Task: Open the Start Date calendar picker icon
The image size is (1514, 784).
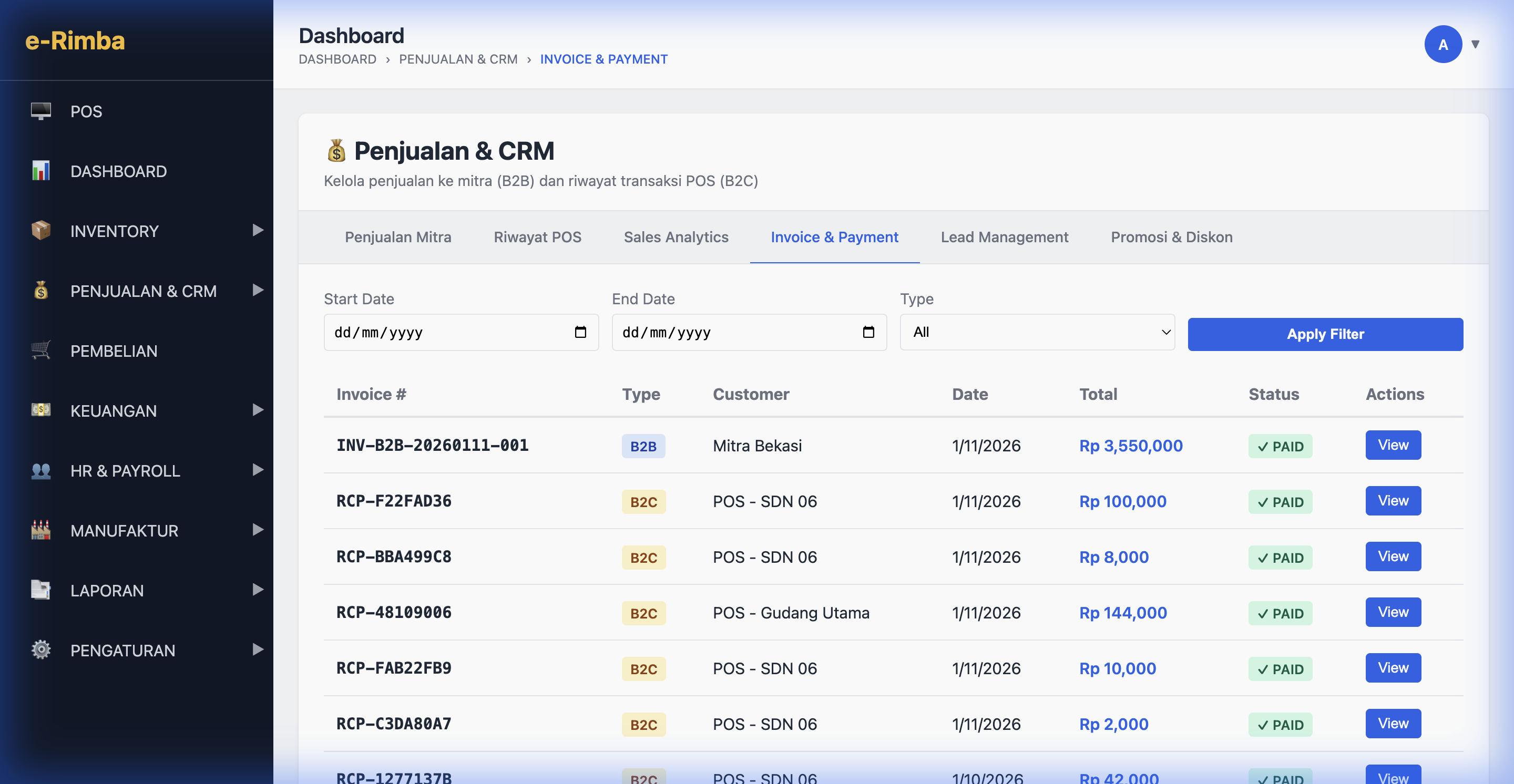Action: [580, 333]
